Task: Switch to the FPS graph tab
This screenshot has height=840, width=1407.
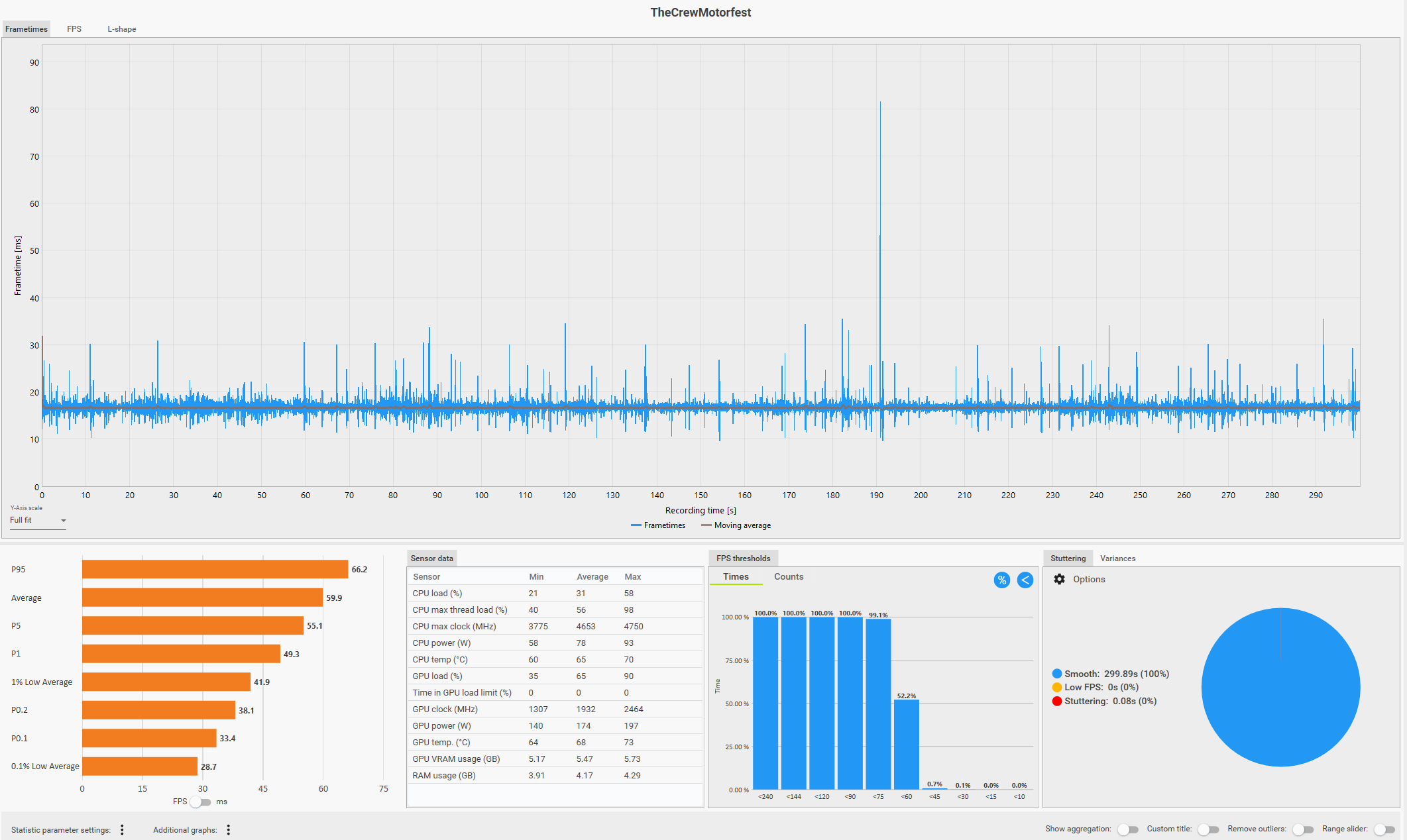Action: [74, 29]
